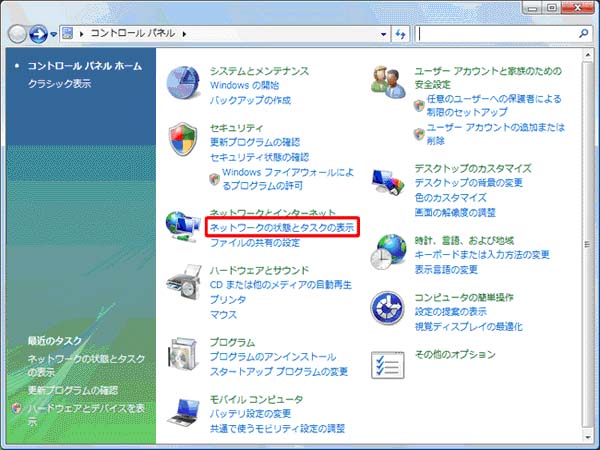This screenshot has width=600, height=450.
Task: Click the デスクトップのカスタマイズ monitor icon
Action: pos(388,183)
